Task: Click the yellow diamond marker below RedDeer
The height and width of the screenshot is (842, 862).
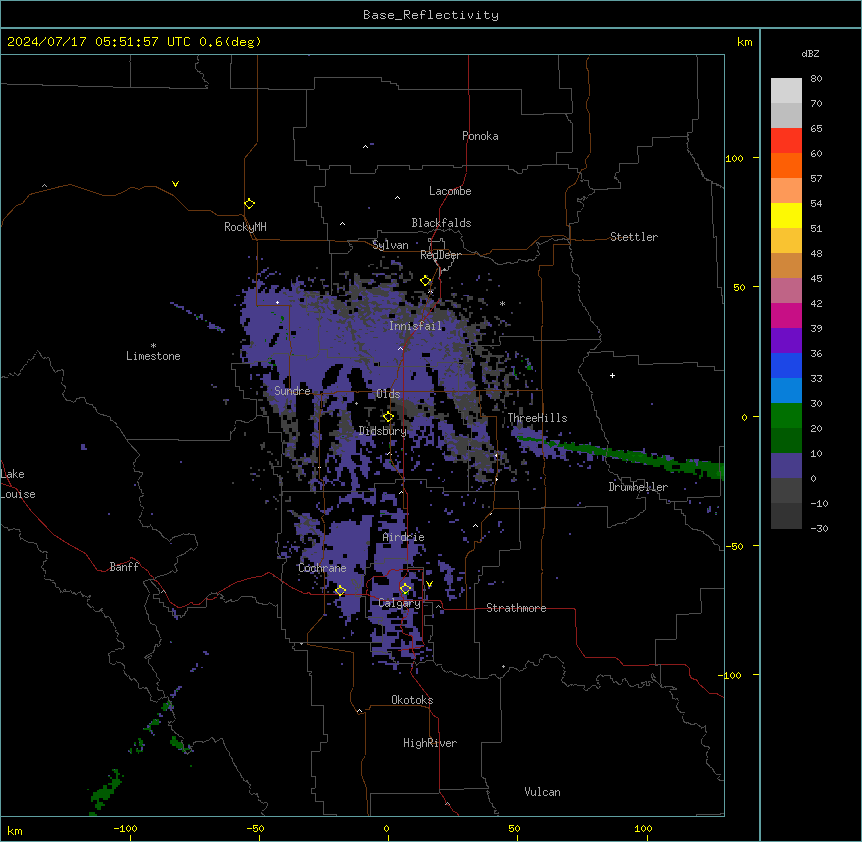Action: pyautogui.click(x=426, y=281)
